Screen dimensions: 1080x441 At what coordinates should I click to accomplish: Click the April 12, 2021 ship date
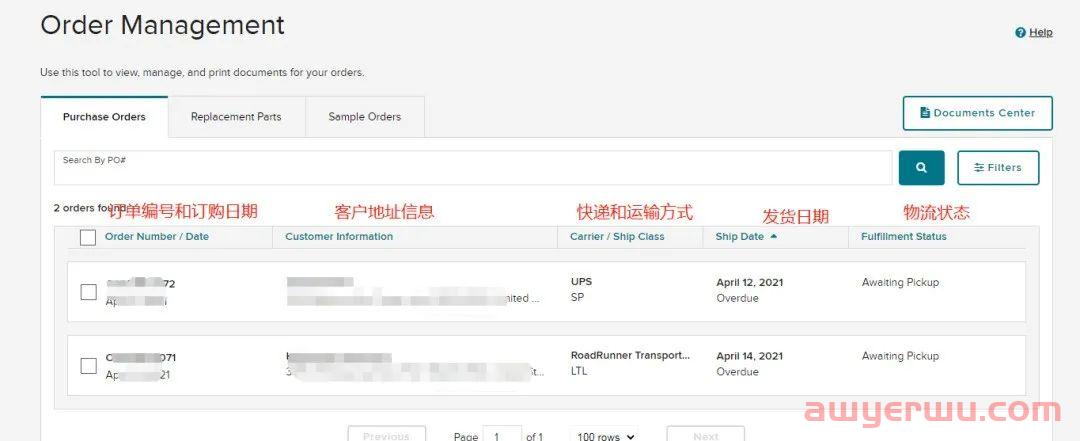pyautogui.click(x=749, y=283)
